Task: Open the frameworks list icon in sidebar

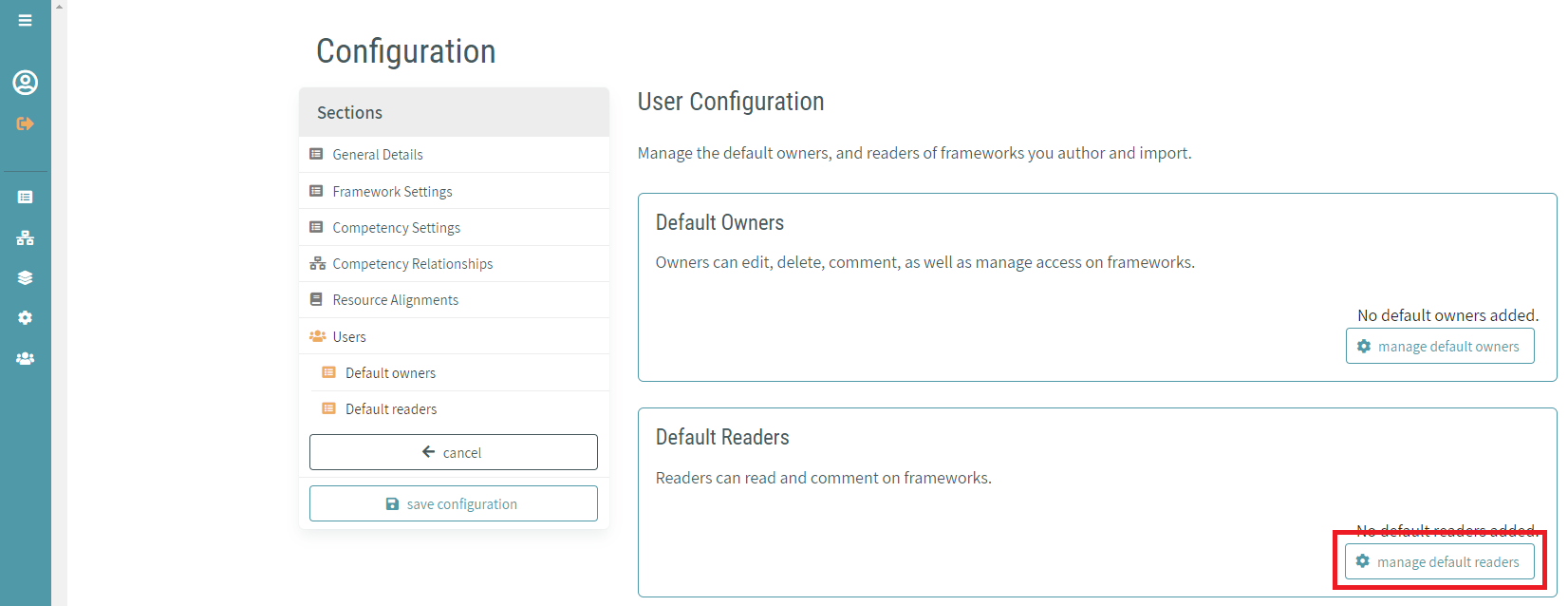Action: [x=25, y=197]
